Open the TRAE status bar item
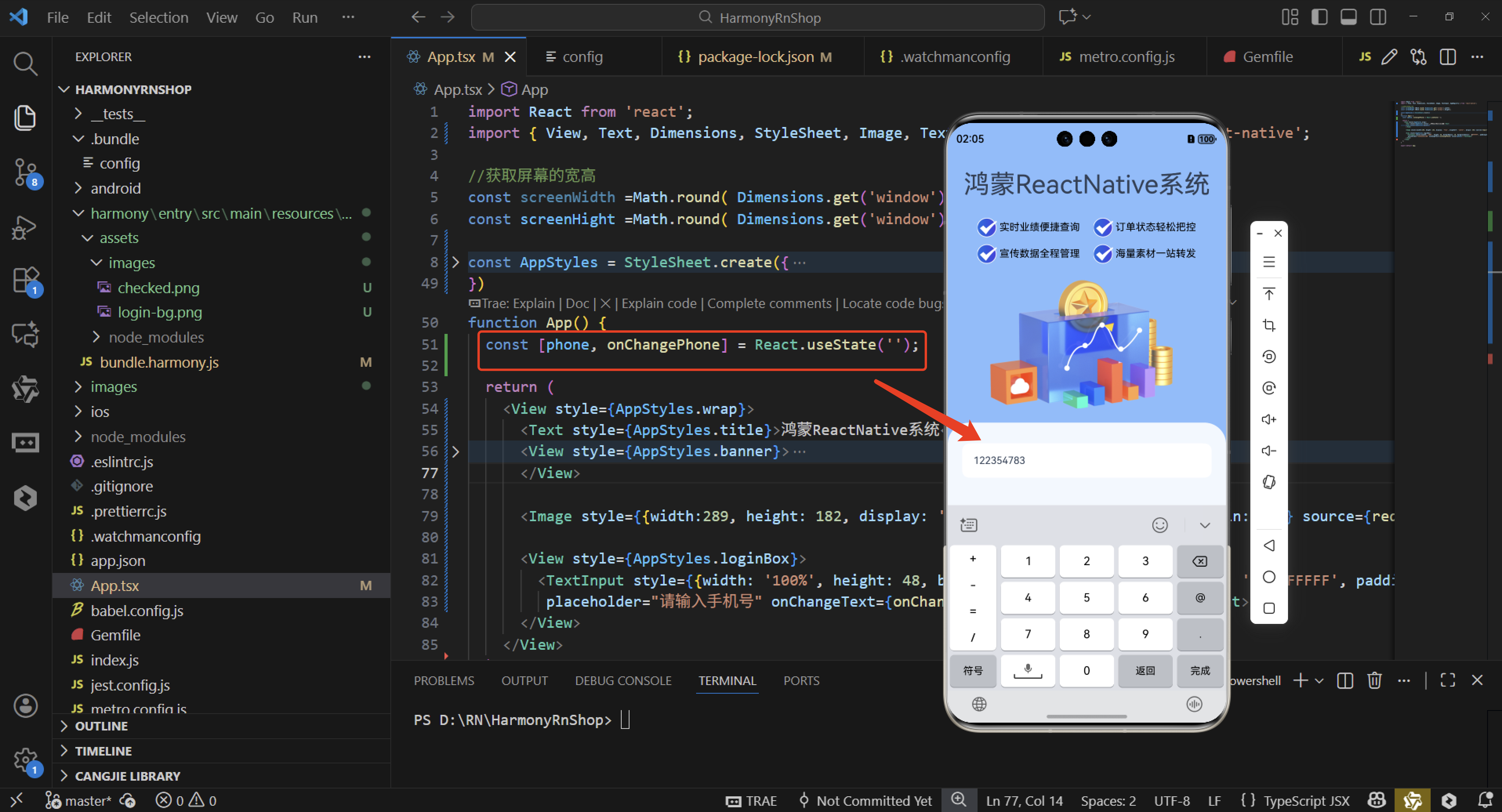 [x=751, y=800]
